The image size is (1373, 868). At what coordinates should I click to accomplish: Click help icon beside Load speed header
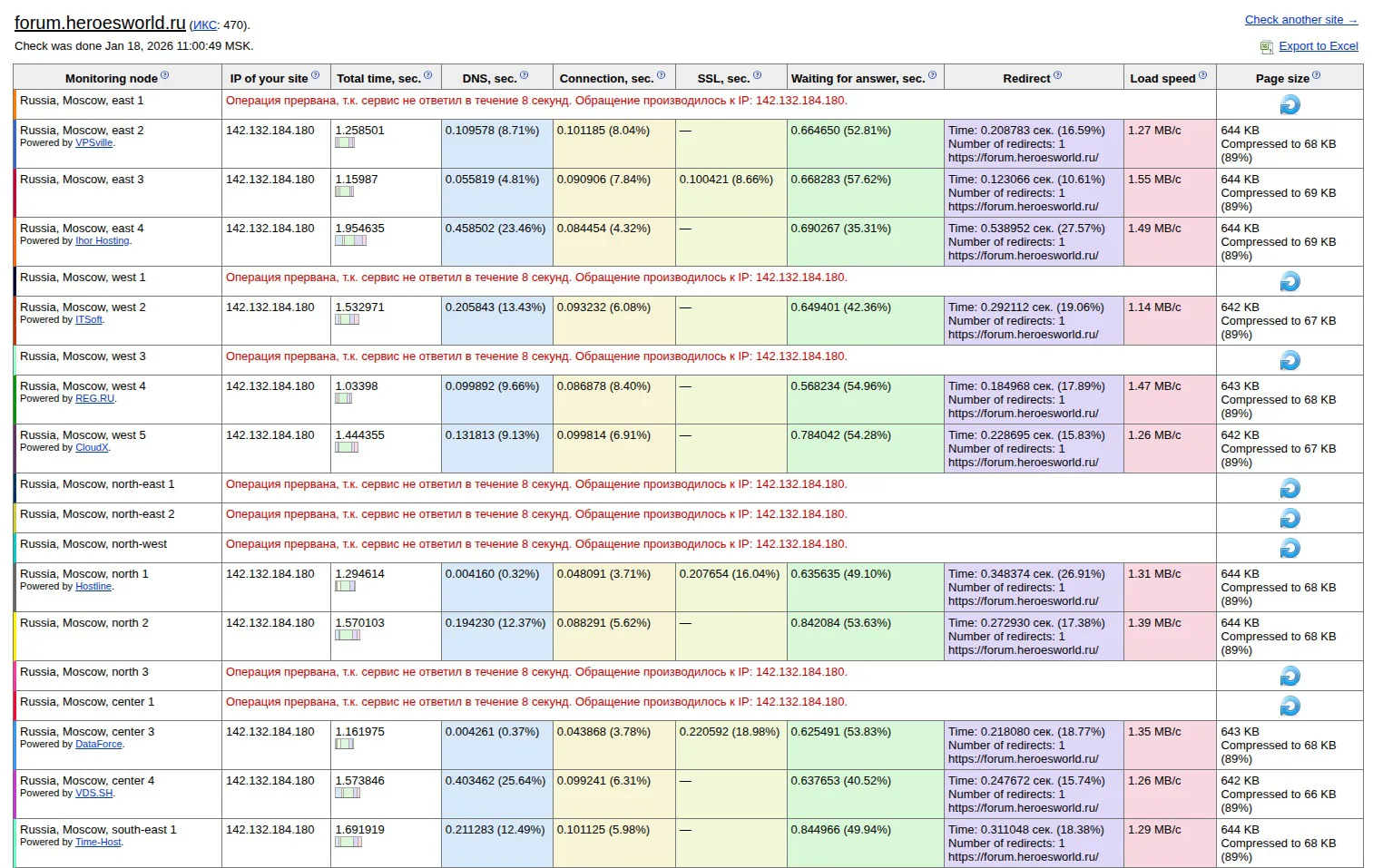tap(1202, 75)
